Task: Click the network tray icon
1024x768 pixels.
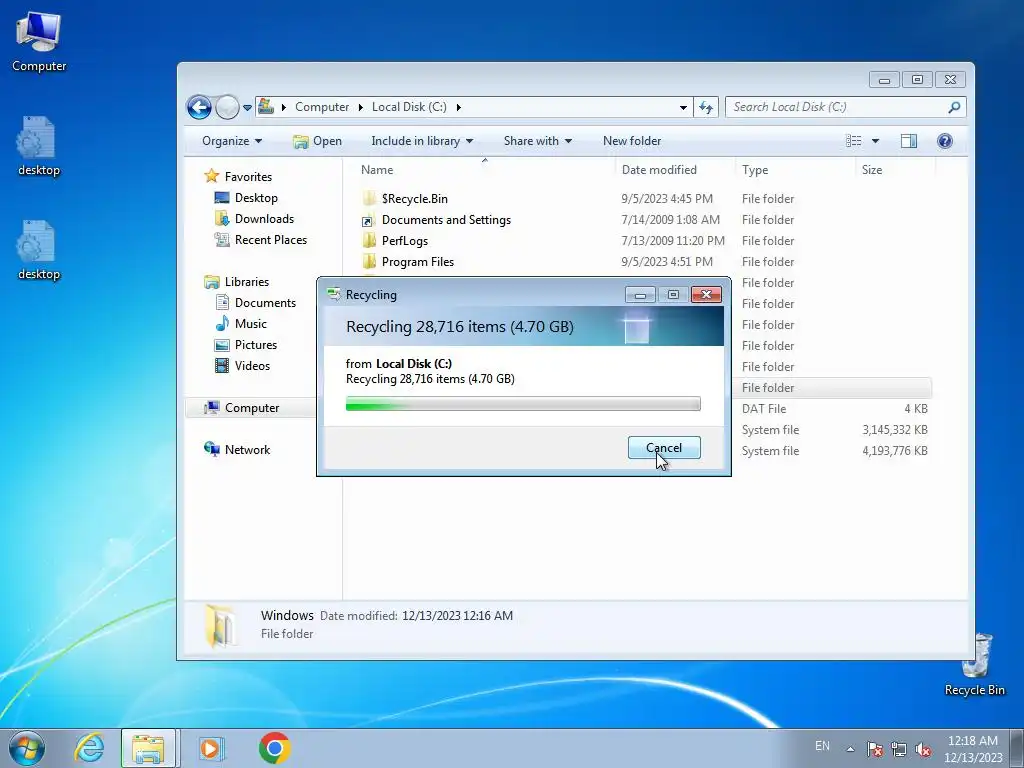Action: pyautogui.click(x=899, y=749)
